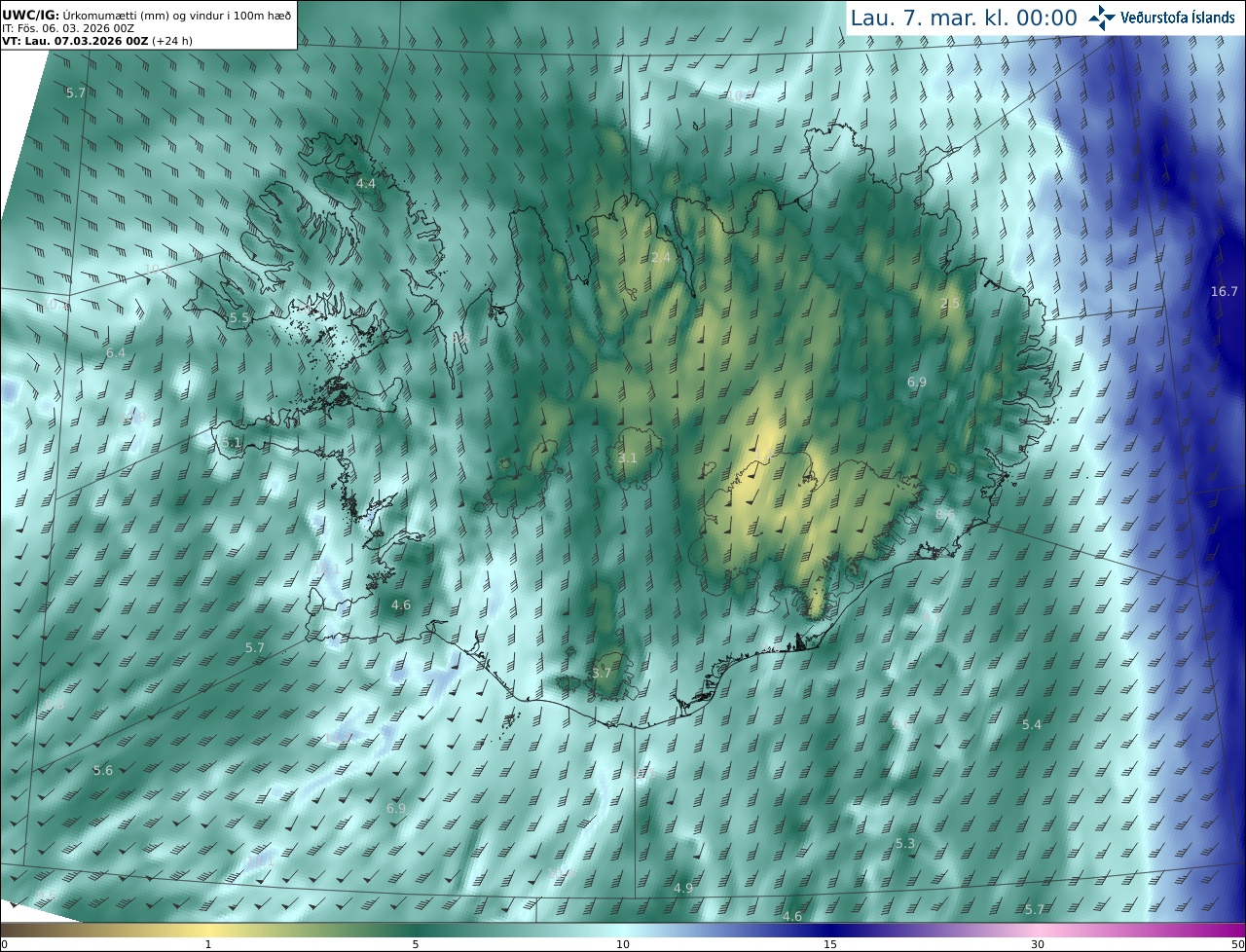1246x952 pixels.
Task: Click the yellow segment of the color bar
Action: pos(209,931)
